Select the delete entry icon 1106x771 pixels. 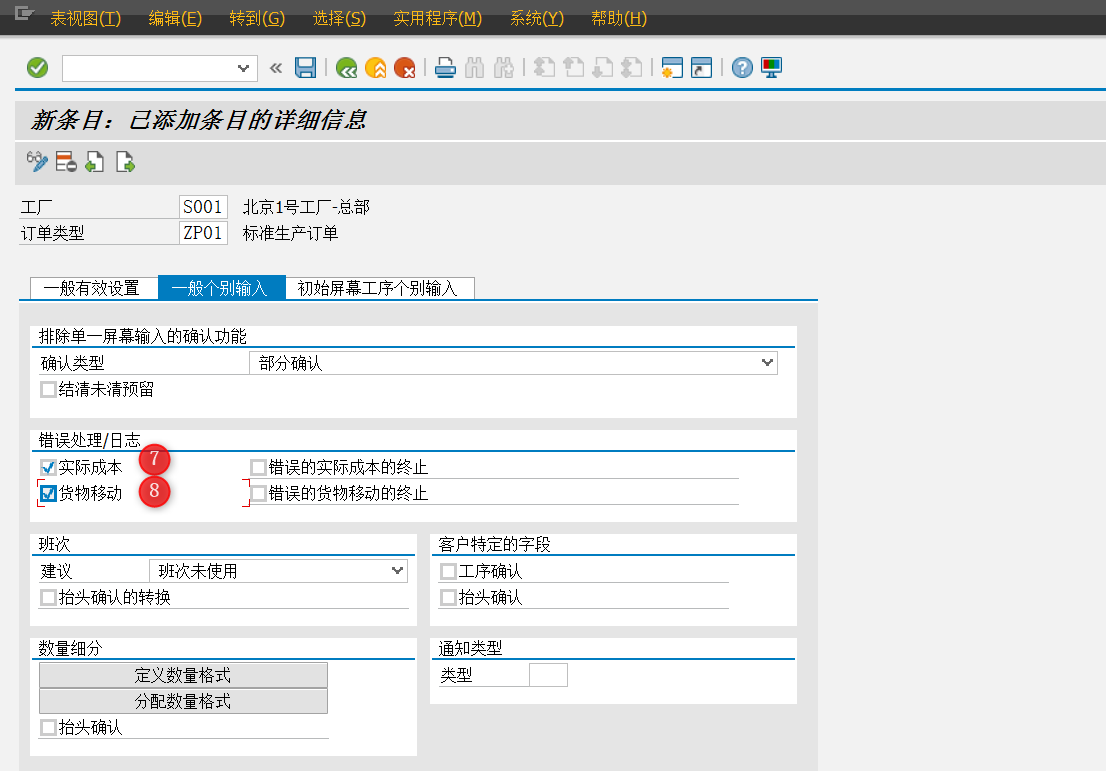pos(65,162)
